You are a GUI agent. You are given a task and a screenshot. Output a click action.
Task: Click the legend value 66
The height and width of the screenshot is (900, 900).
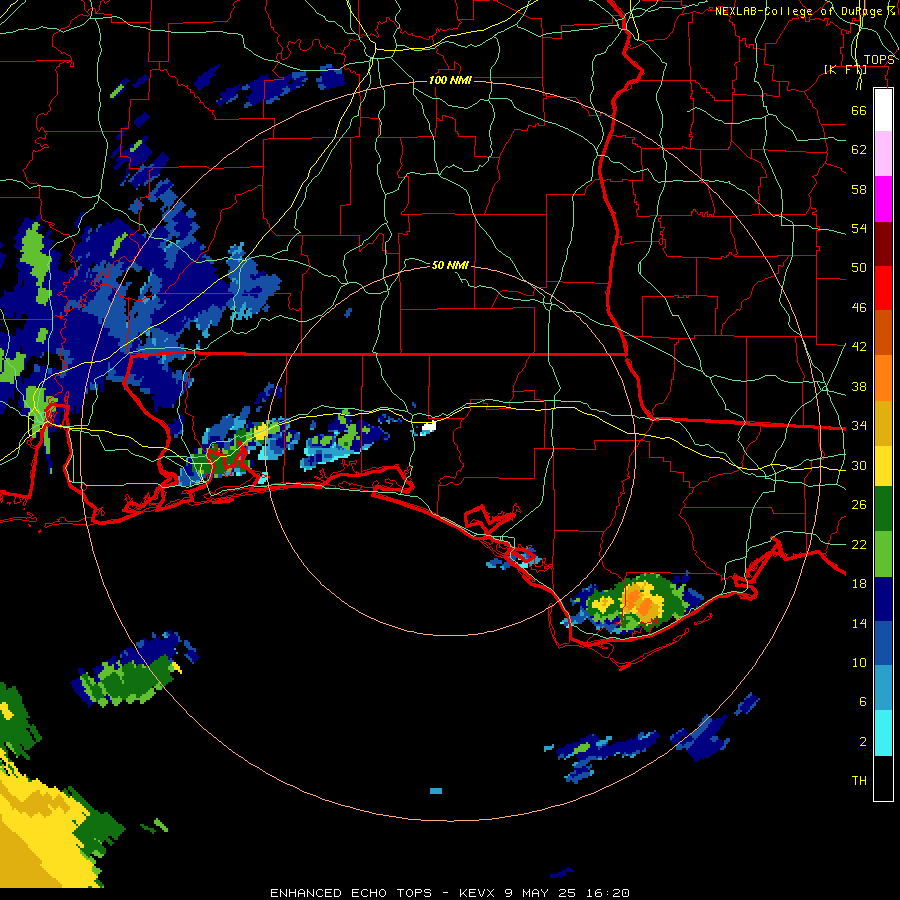coord(859,110)
